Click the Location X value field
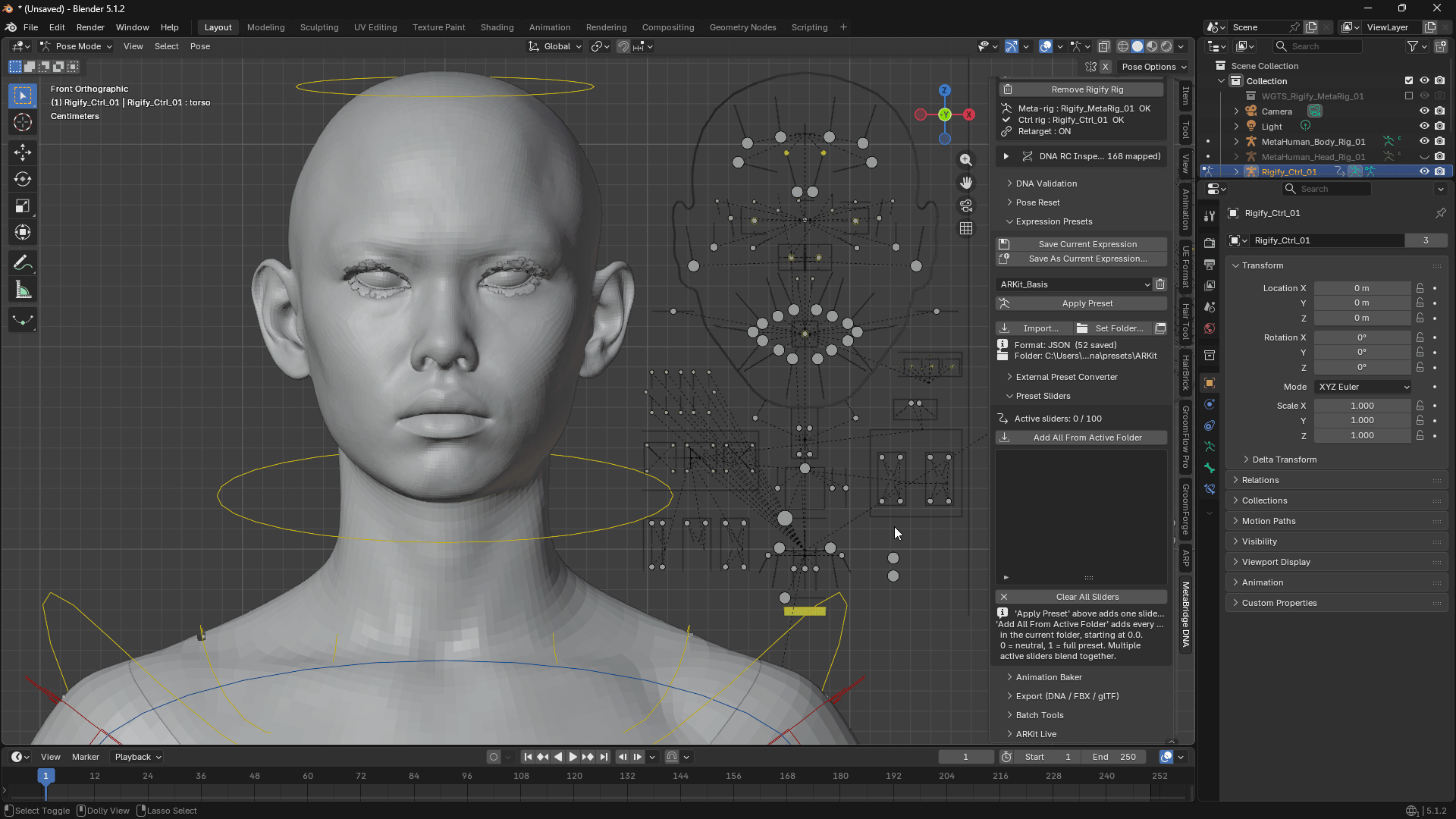 point(1363,288)
